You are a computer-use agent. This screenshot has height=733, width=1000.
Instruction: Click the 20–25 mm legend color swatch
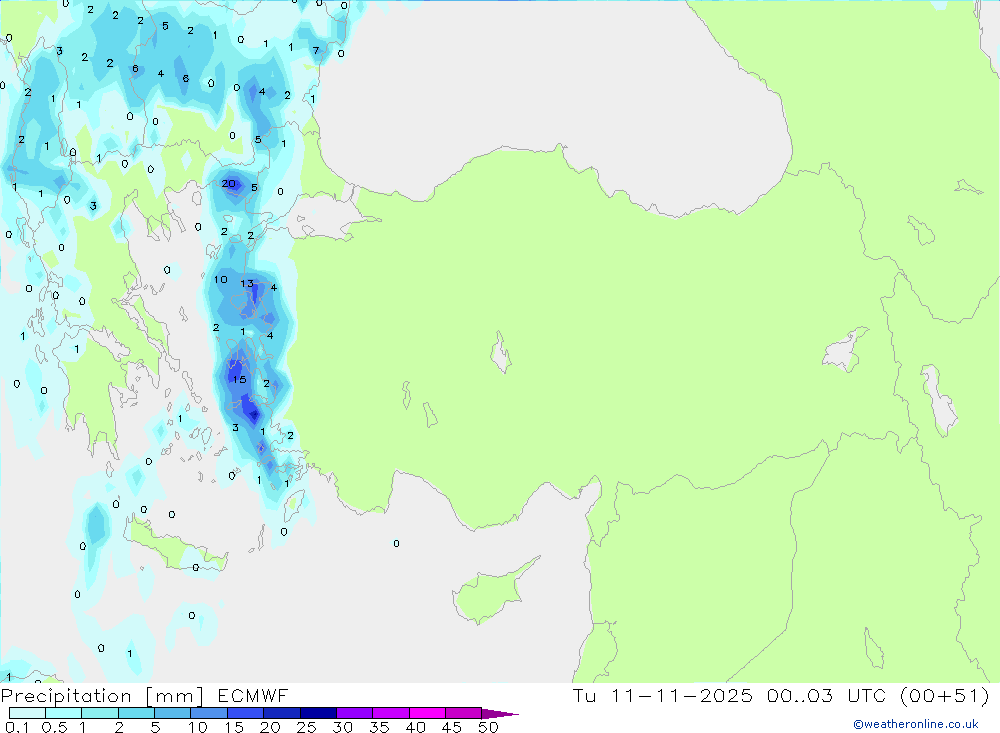tap(282, 713)
